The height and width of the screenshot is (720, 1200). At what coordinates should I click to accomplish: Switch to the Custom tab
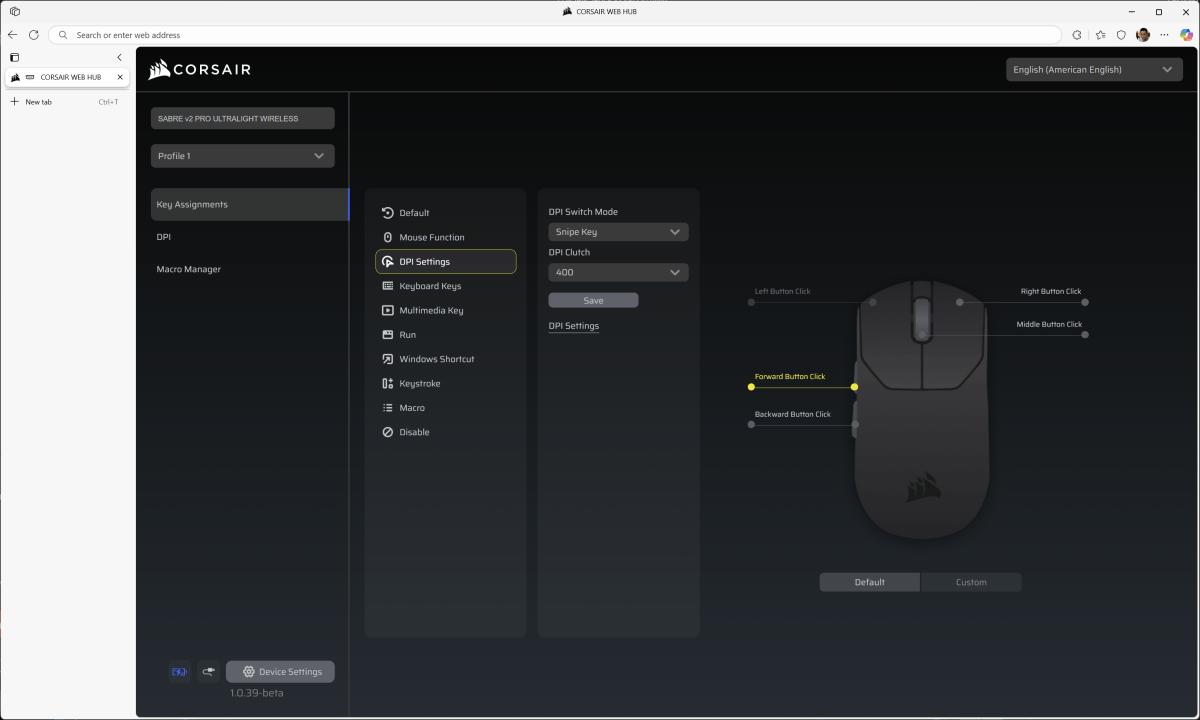(x=970, y=582)
